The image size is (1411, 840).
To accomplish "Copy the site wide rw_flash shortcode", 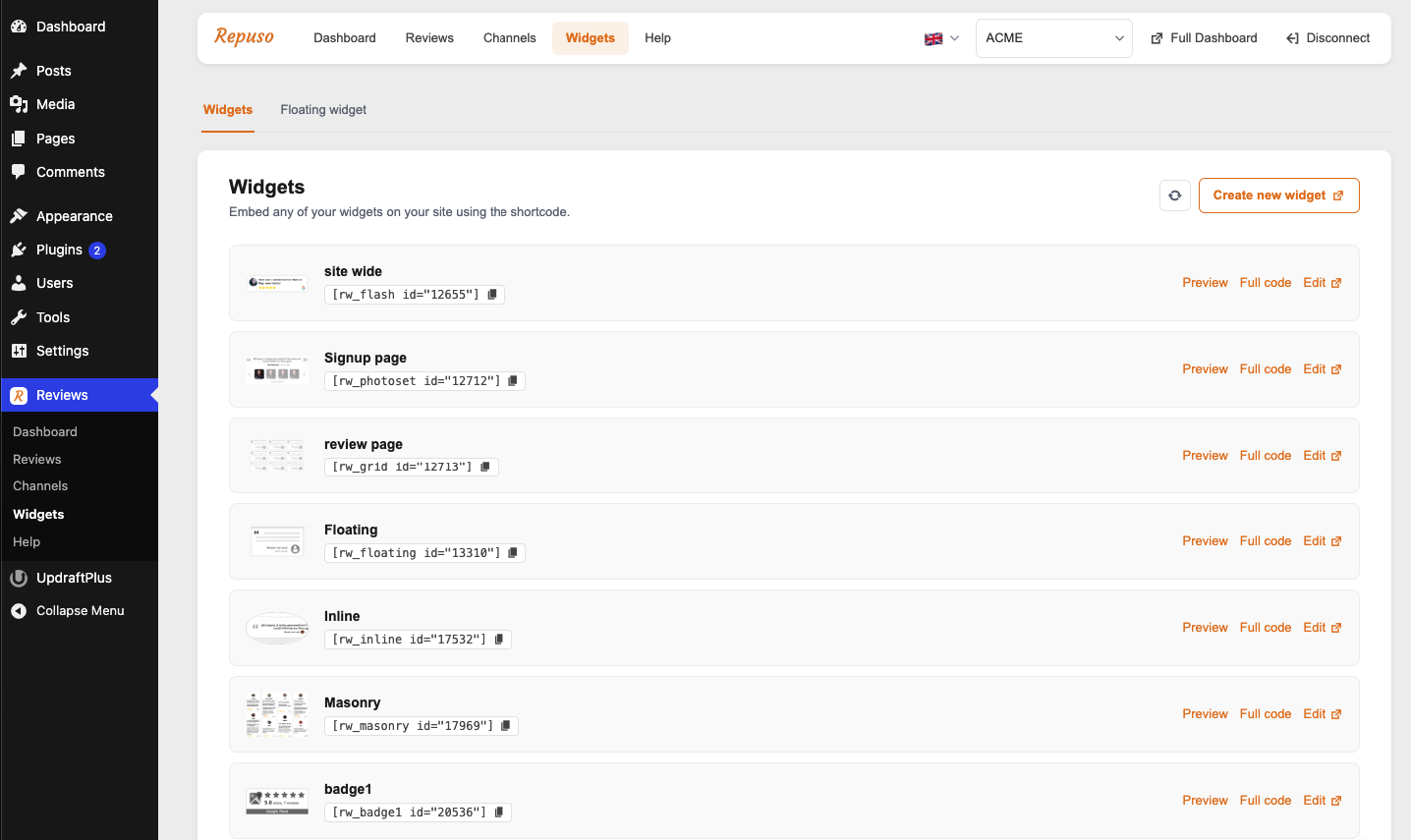I will (492, 294).
